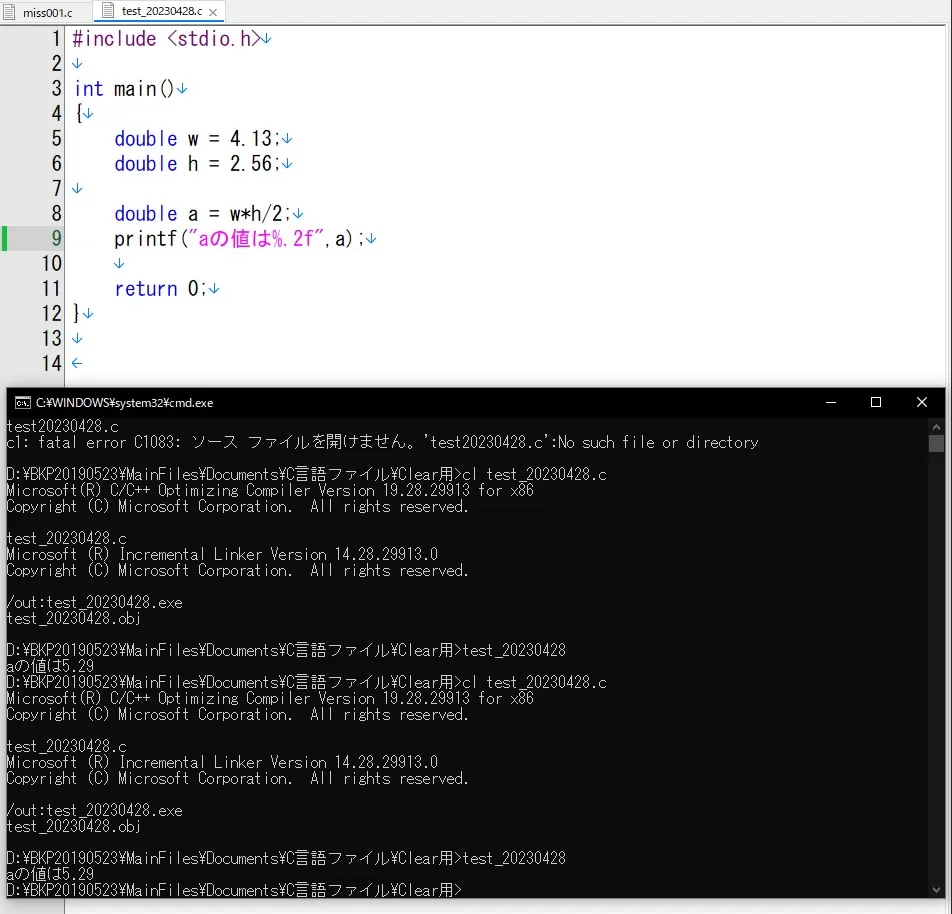This screenshot has height=914, width=952.
Task: Grab the console vertical scrollbar thumb
Action: pyautogui.click(x=936, y=444)
